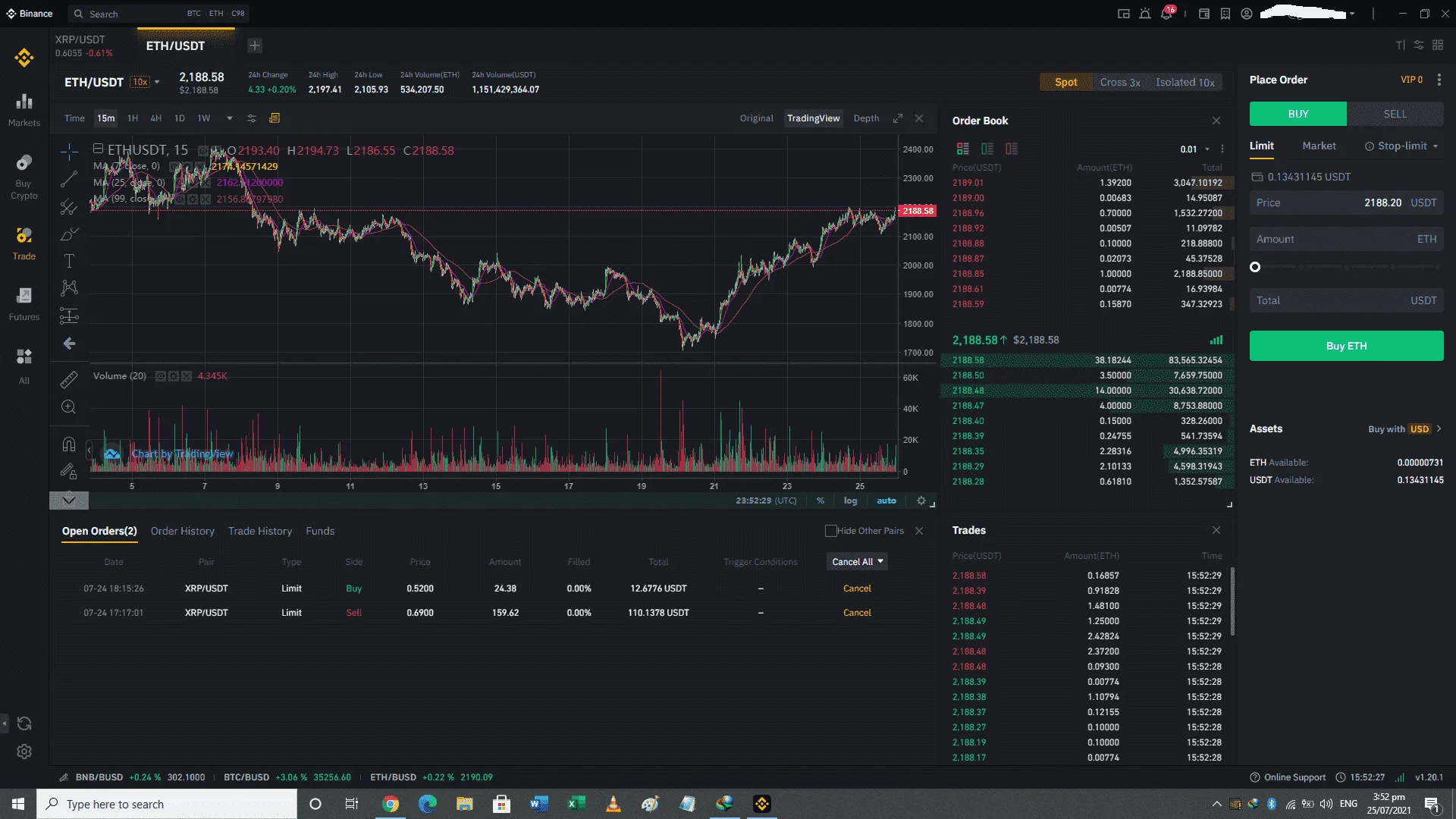The height and width of the screenshot is (819, 1456).
Task: Open Buy Crypto in sidebar
Action: point(24,177)
